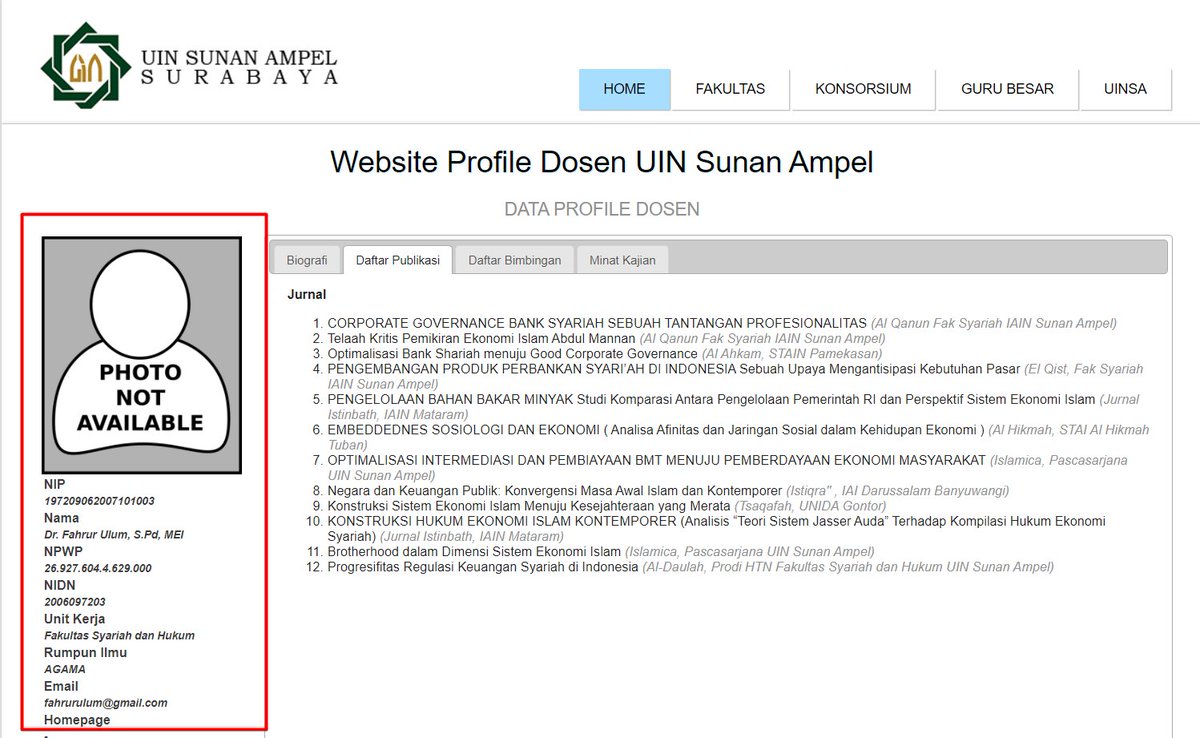Click the Jurnal section heading
This screenshot has height=738, width=1200.
pyautogui.click(x=307, y=295)
